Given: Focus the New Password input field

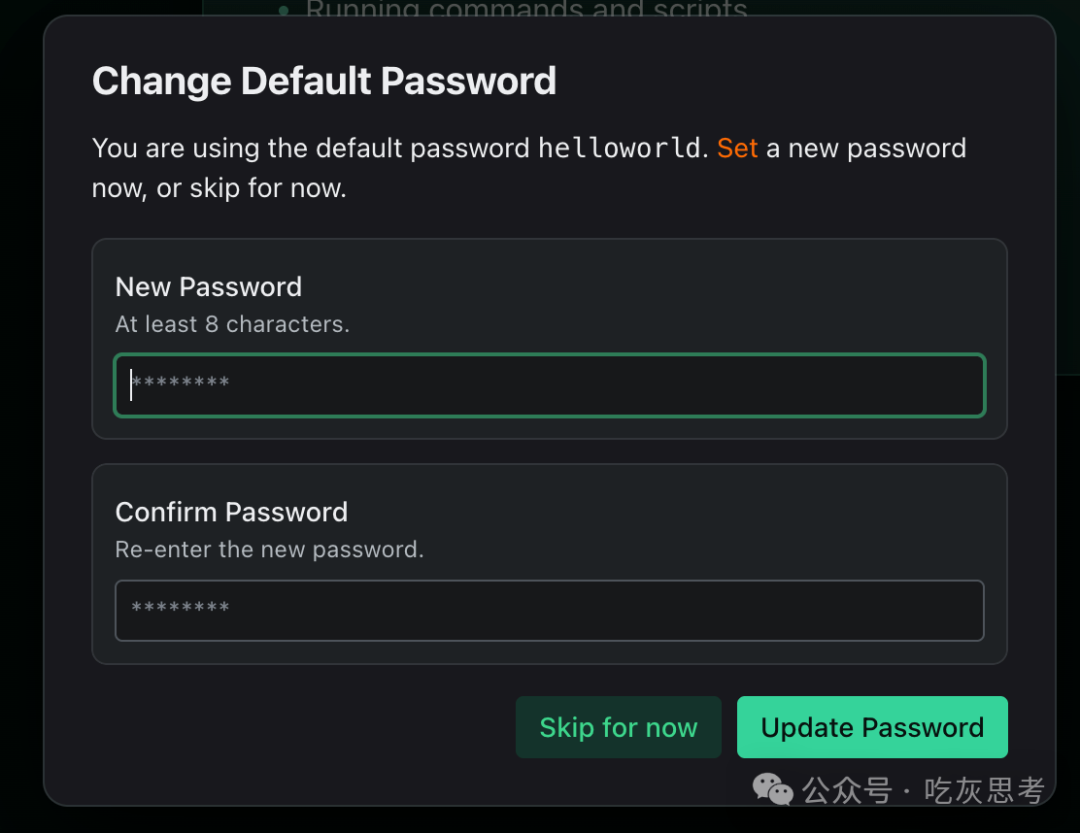Looking at the screenshot, I should [550, 385].
